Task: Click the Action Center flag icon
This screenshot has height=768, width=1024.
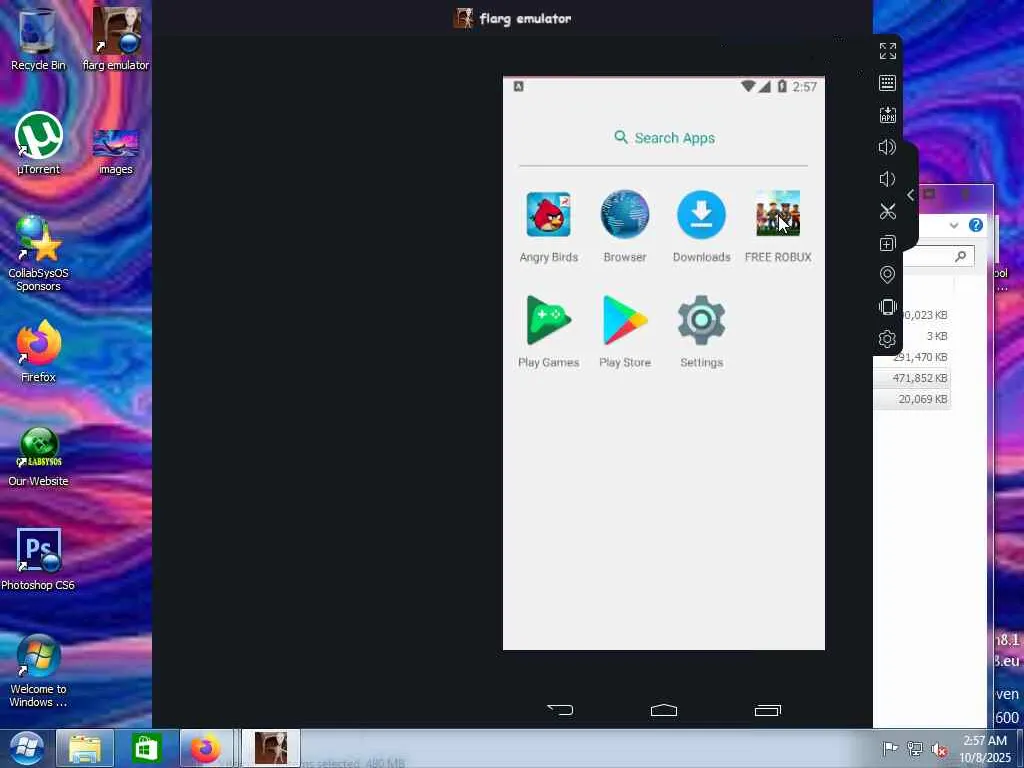Action: point(890,748)
